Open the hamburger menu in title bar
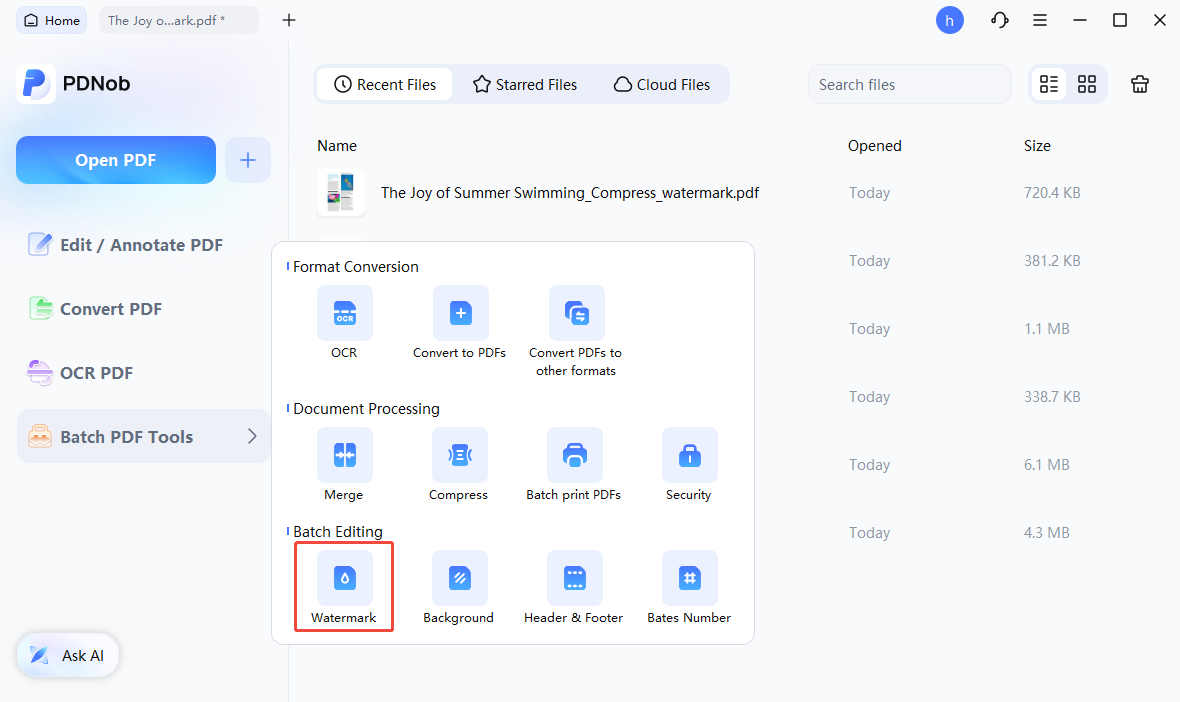1180x702 pixels. 1040,20
